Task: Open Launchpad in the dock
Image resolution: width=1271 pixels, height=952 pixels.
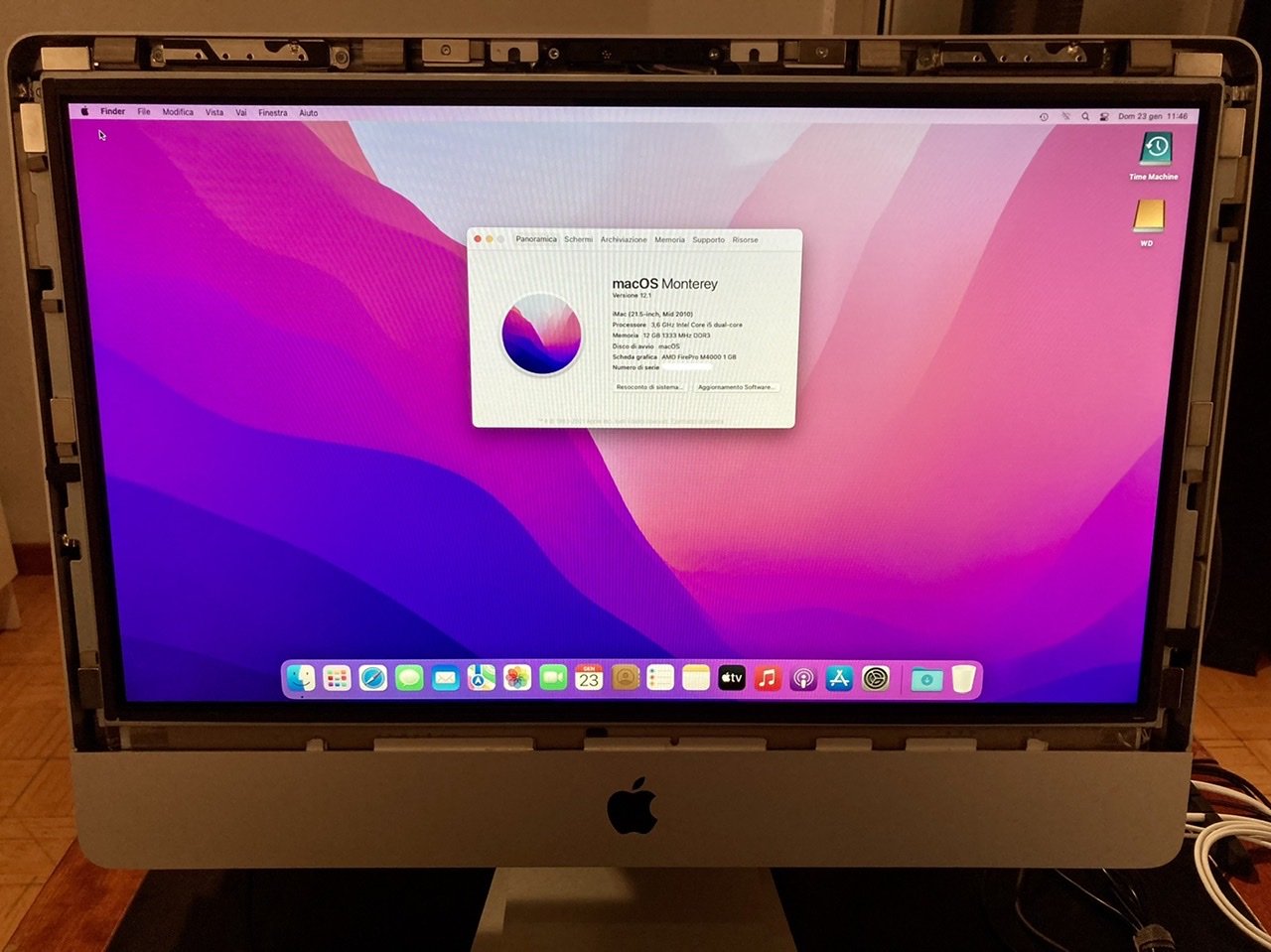Action: 337,678
